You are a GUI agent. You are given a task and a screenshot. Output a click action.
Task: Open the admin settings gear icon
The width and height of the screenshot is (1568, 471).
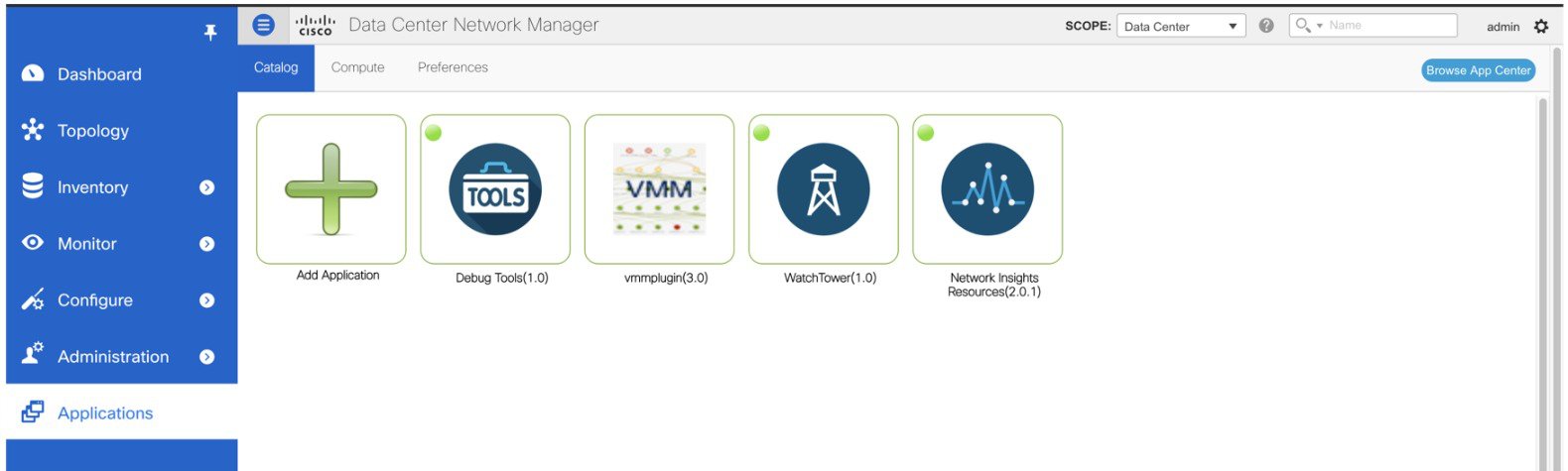1541,27
